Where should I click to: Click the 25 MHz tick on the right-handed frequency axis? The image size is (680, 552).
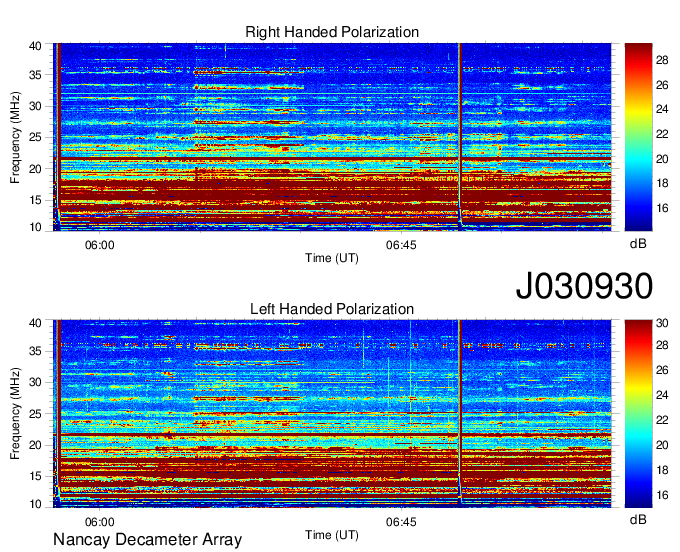(x=36, y=137)
